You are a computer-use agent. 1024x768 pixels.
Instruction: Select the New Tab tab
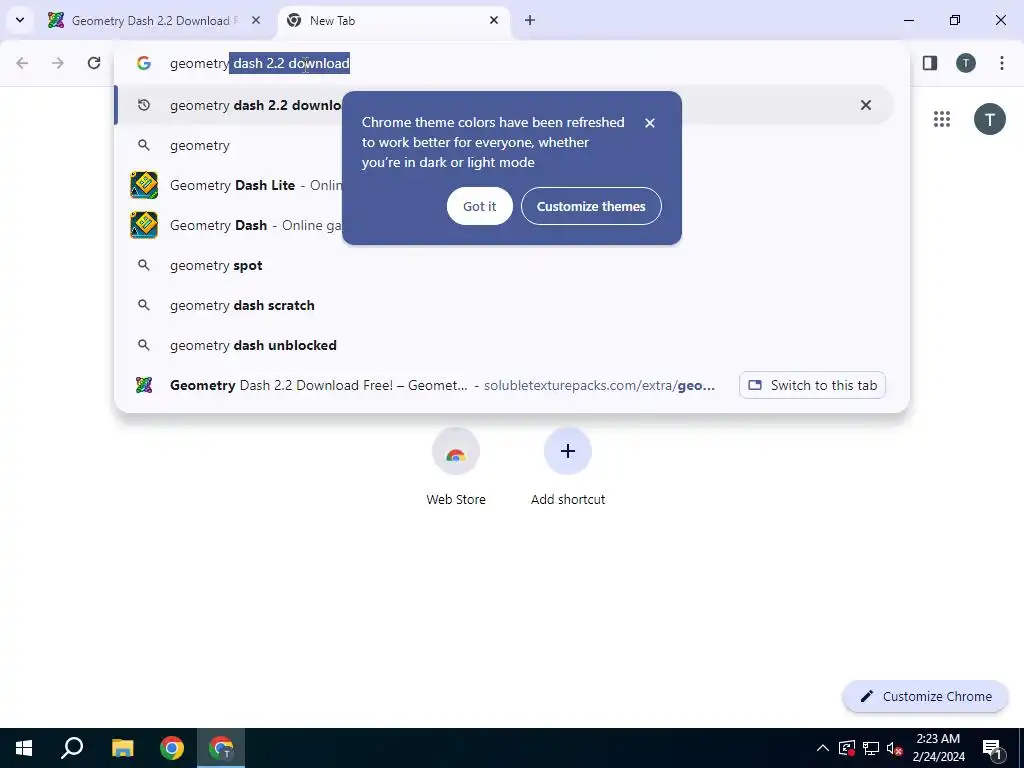click(394, 21)
